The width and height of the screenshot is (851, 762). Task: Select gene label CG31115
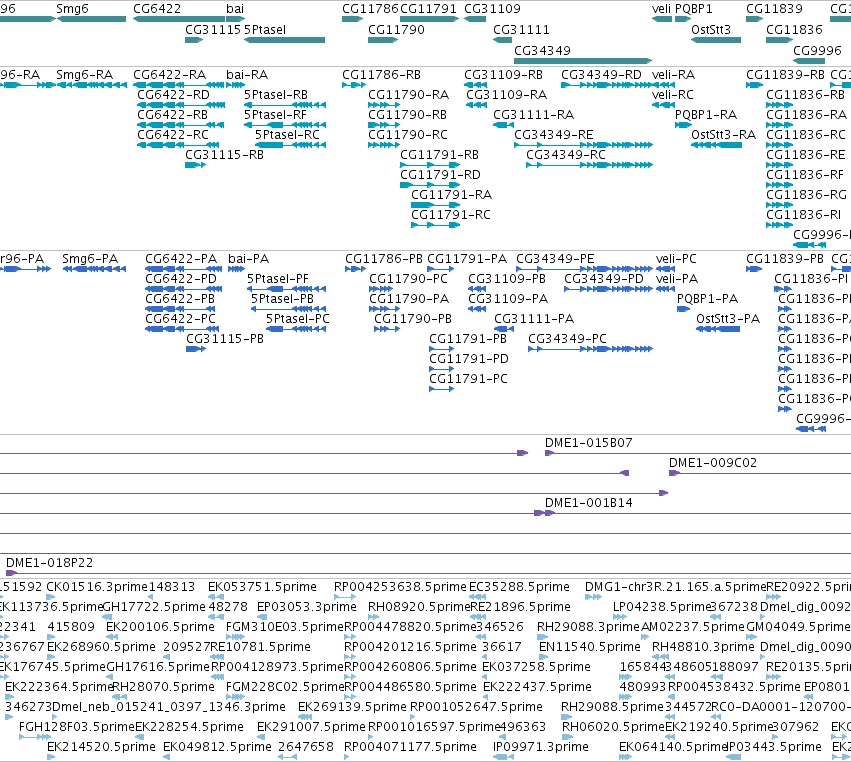tap(213, 30)
